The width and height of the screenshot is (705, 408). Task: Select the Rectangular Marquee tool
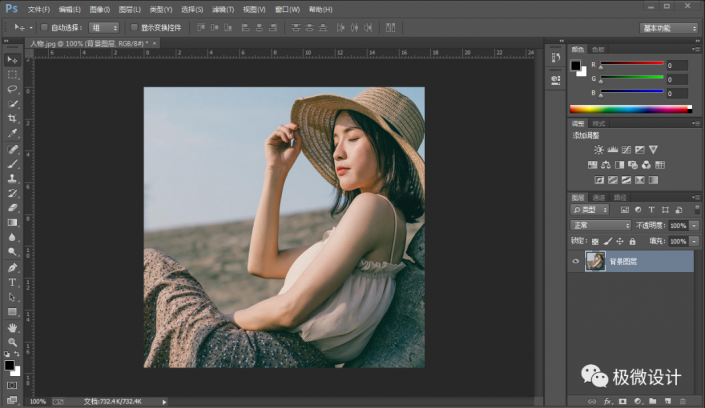(x=13, y=74)
